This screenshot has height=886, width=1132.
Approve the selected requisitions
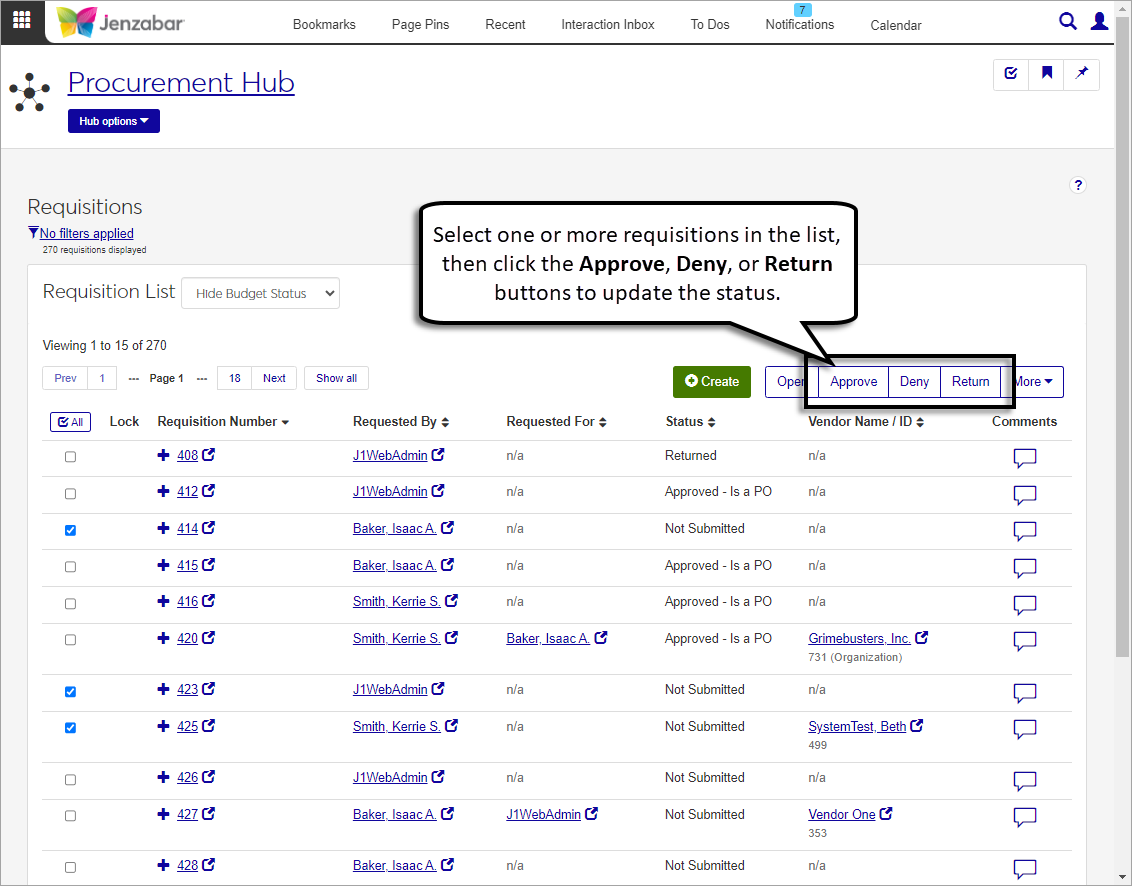(x=853, y=381)
